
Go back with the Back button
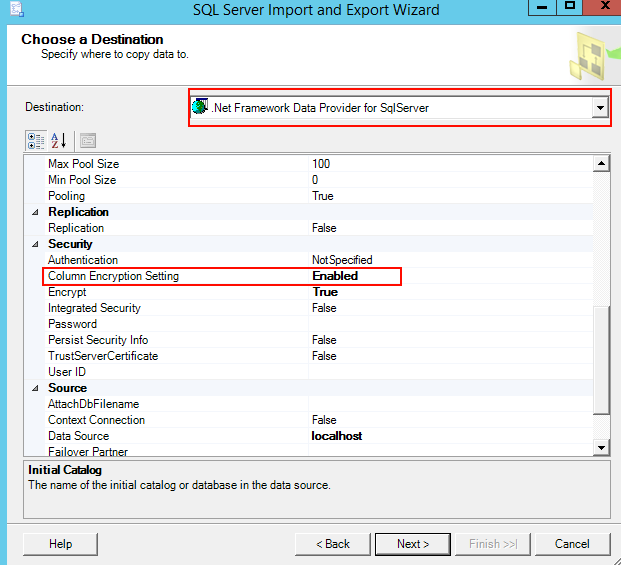(333, 544)
